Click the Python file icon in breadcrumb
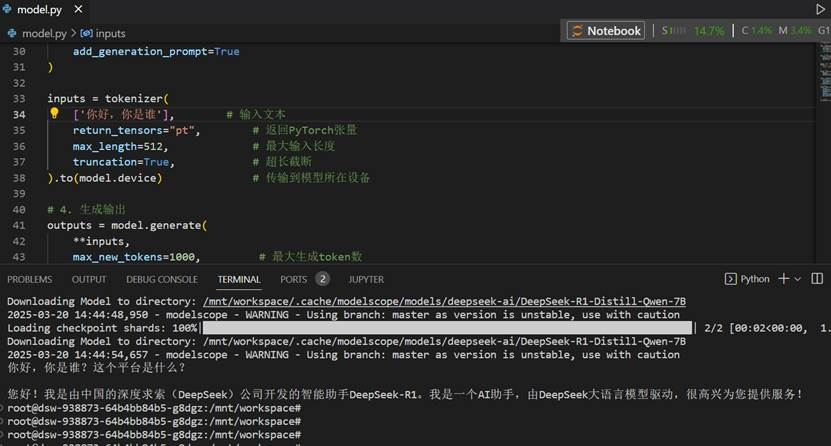Viewport: 831px width, 446px height. pos(12,33)
